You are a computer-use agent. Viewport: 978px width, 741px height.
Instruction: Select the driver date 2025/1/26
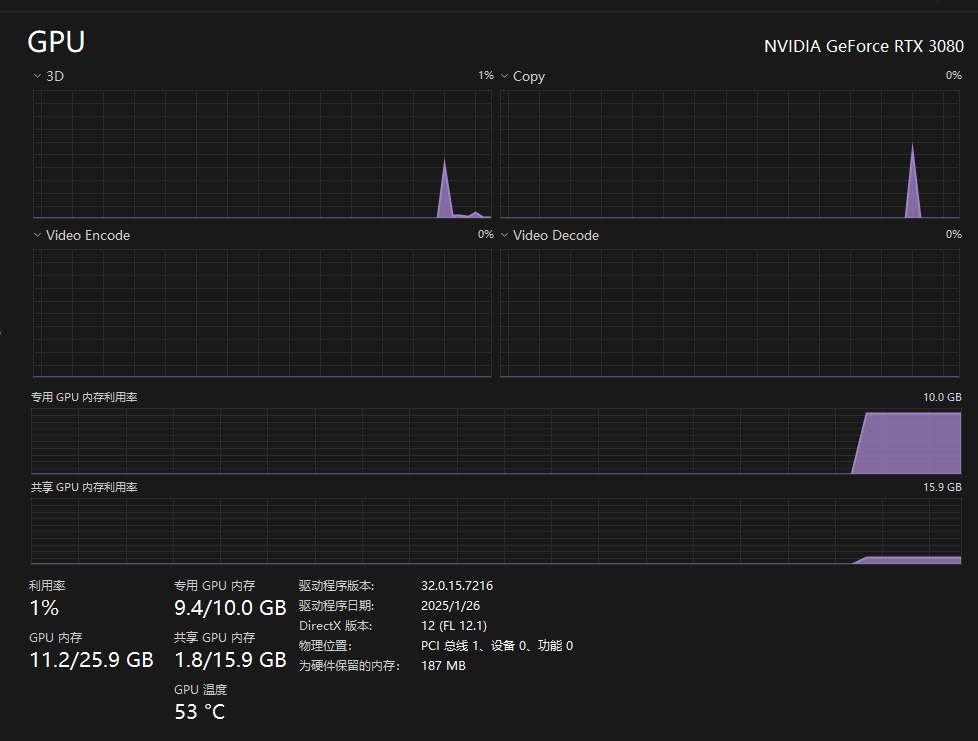[449, 606]
